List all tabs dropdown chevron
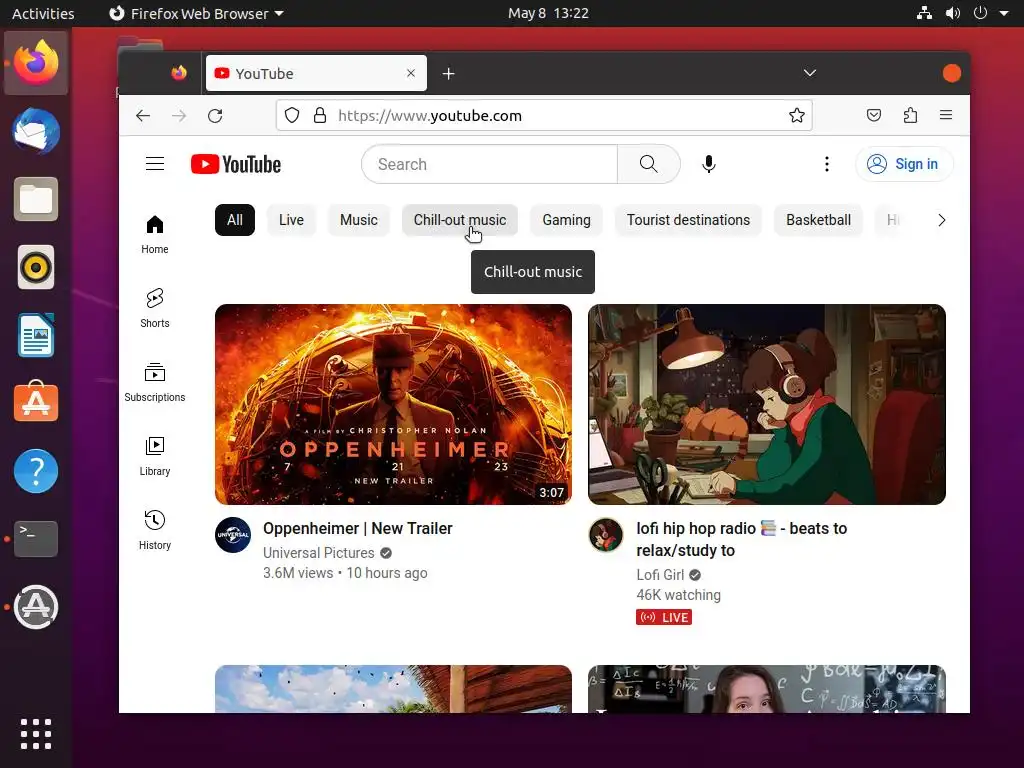 [x=810, y=73]
